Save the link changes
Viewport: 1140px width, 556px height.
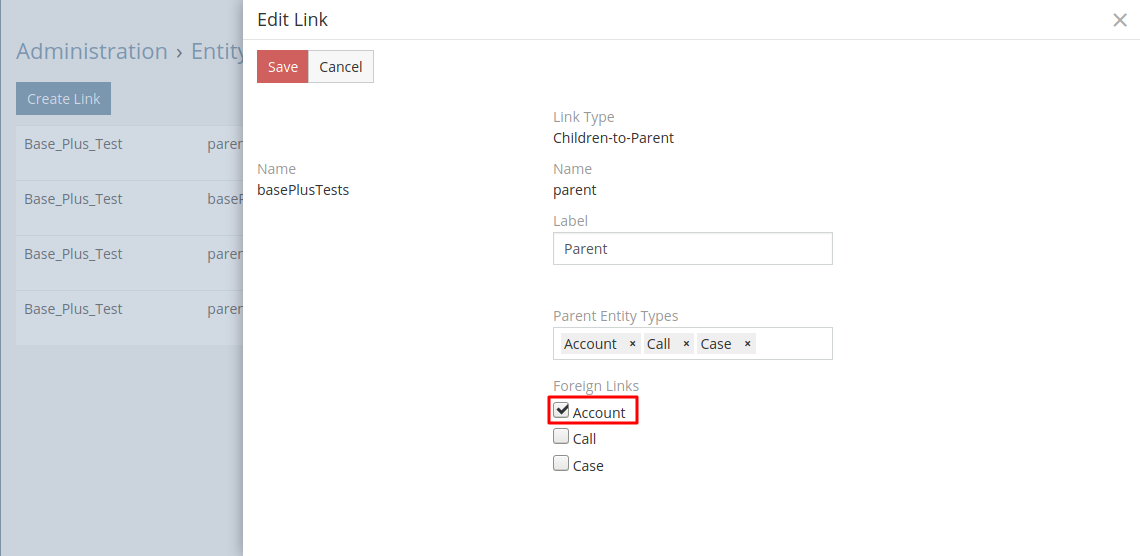(283, 67)
